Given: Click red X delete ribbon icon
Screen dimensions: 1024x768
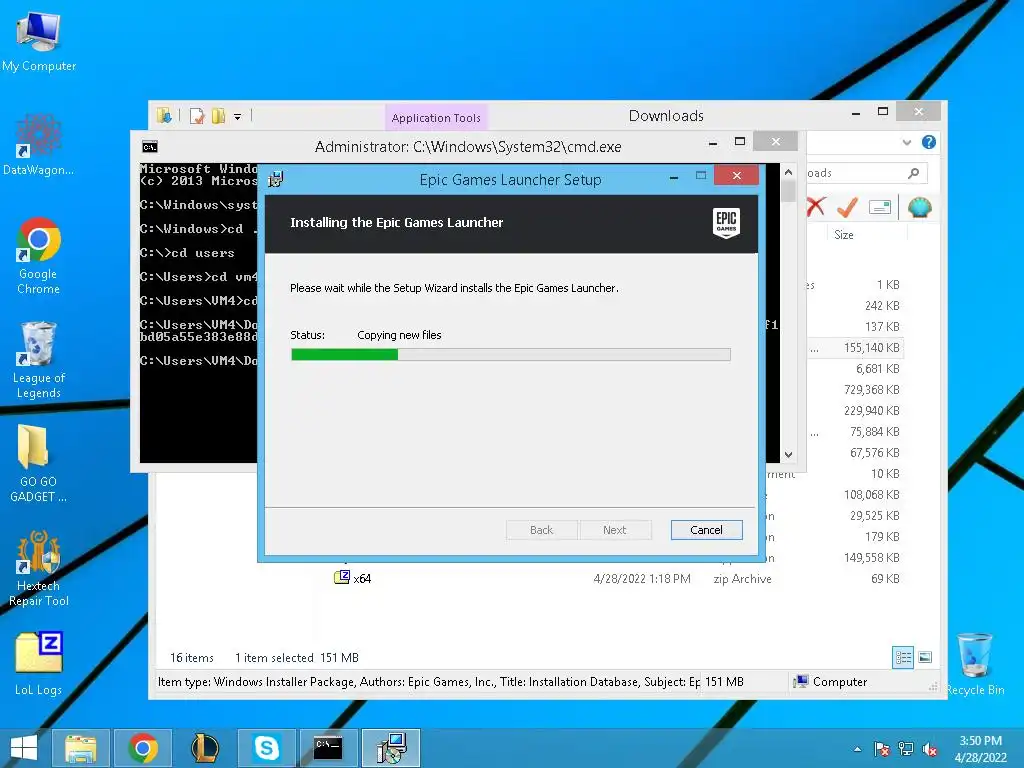Looking at the screenshot, I should pos(816,207).
